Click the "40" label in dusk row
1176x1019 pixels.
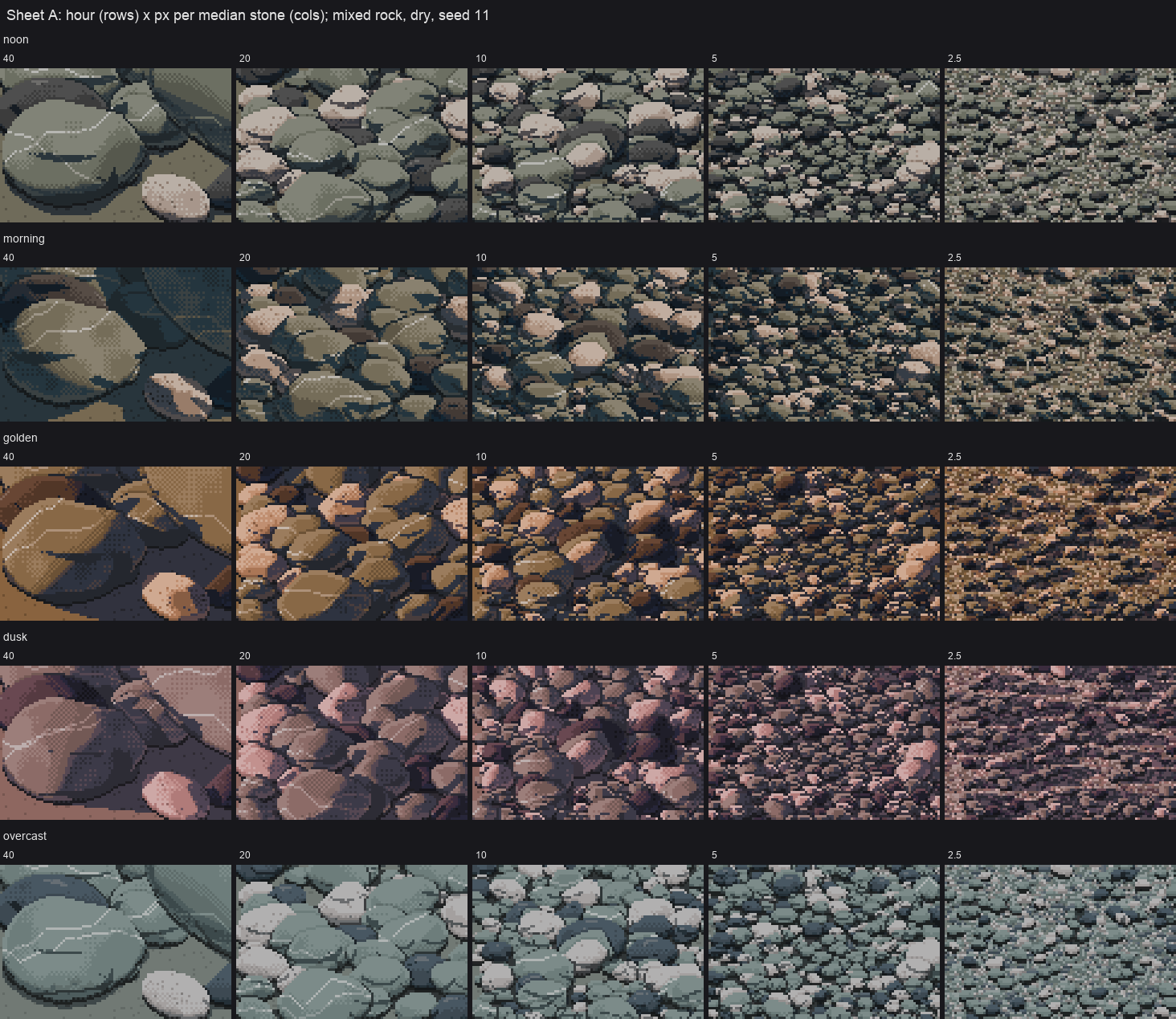[x=9, y=656]
